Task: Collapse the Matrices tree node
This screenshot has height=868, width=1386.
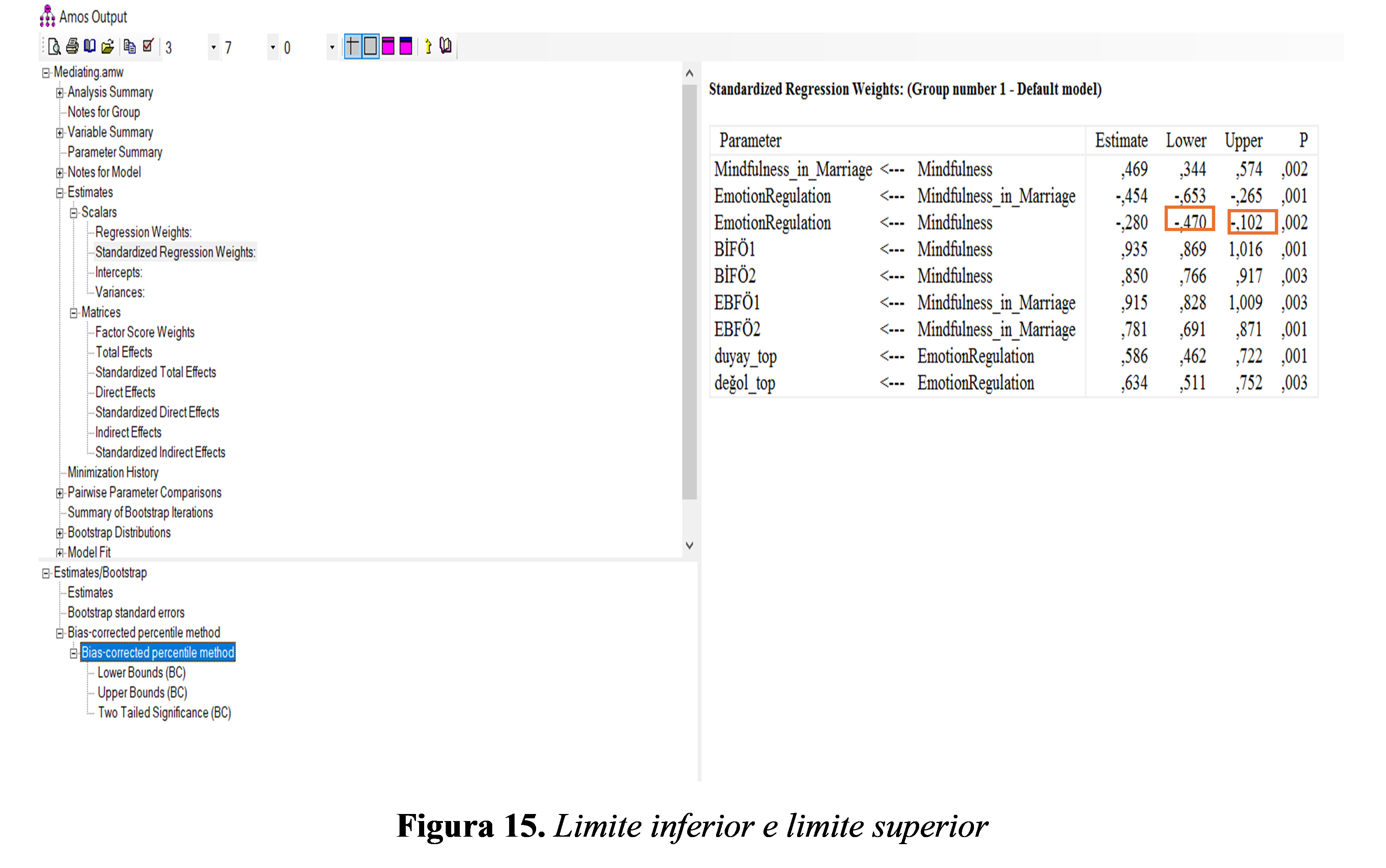Action: coord(74,313)
